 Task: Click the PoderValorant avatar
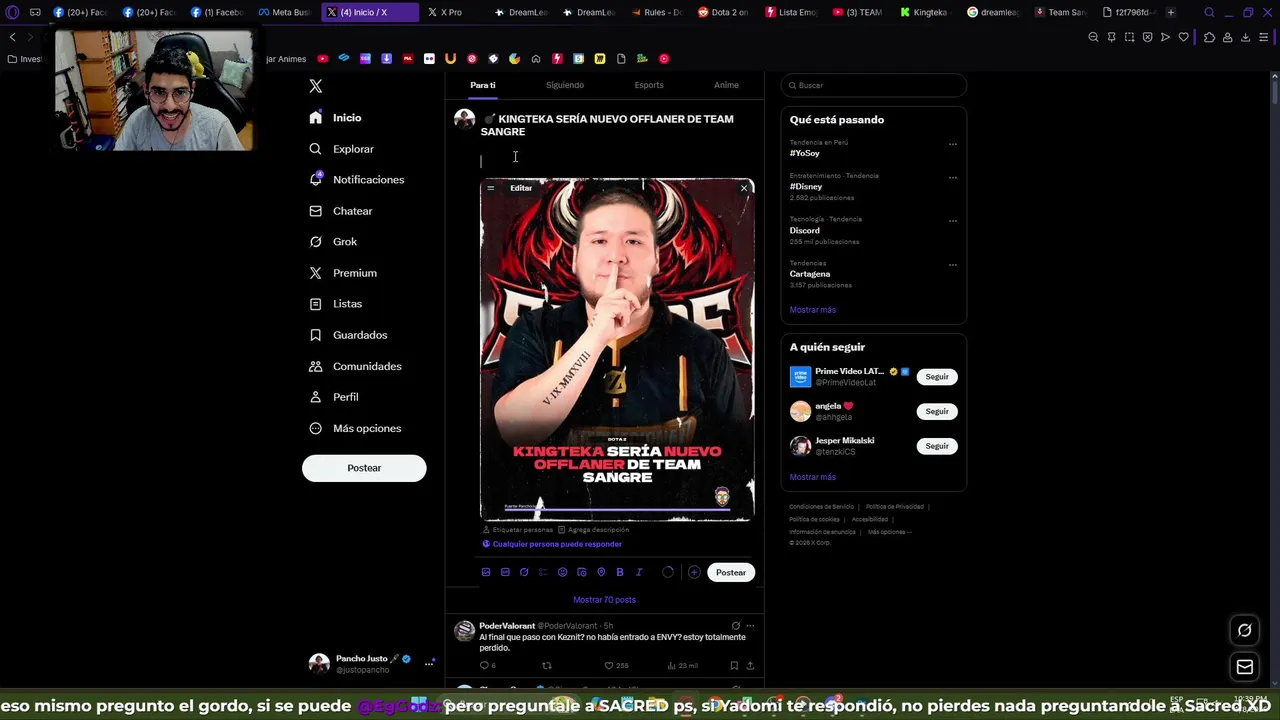click(464, 630)
